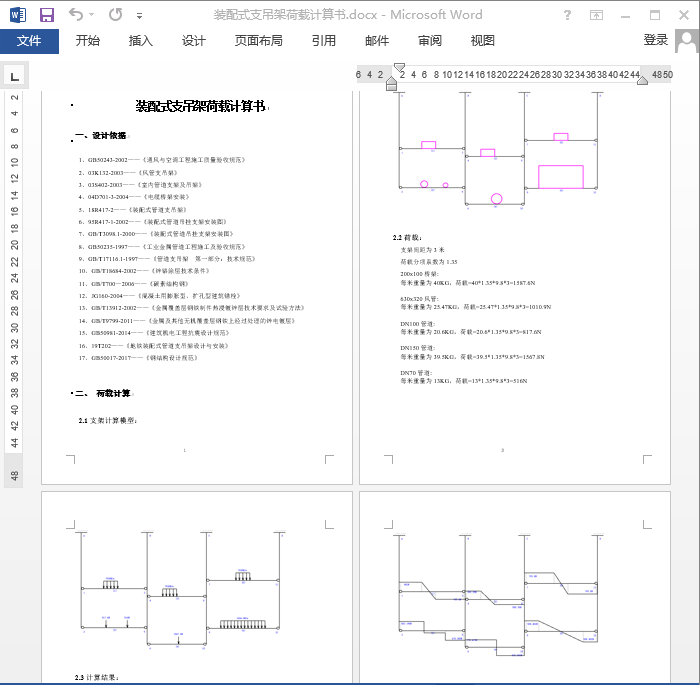Click the first-line indent marker on ruler
Image resolution: width=700 pixels, height=685 pixels.
[399, 67]
